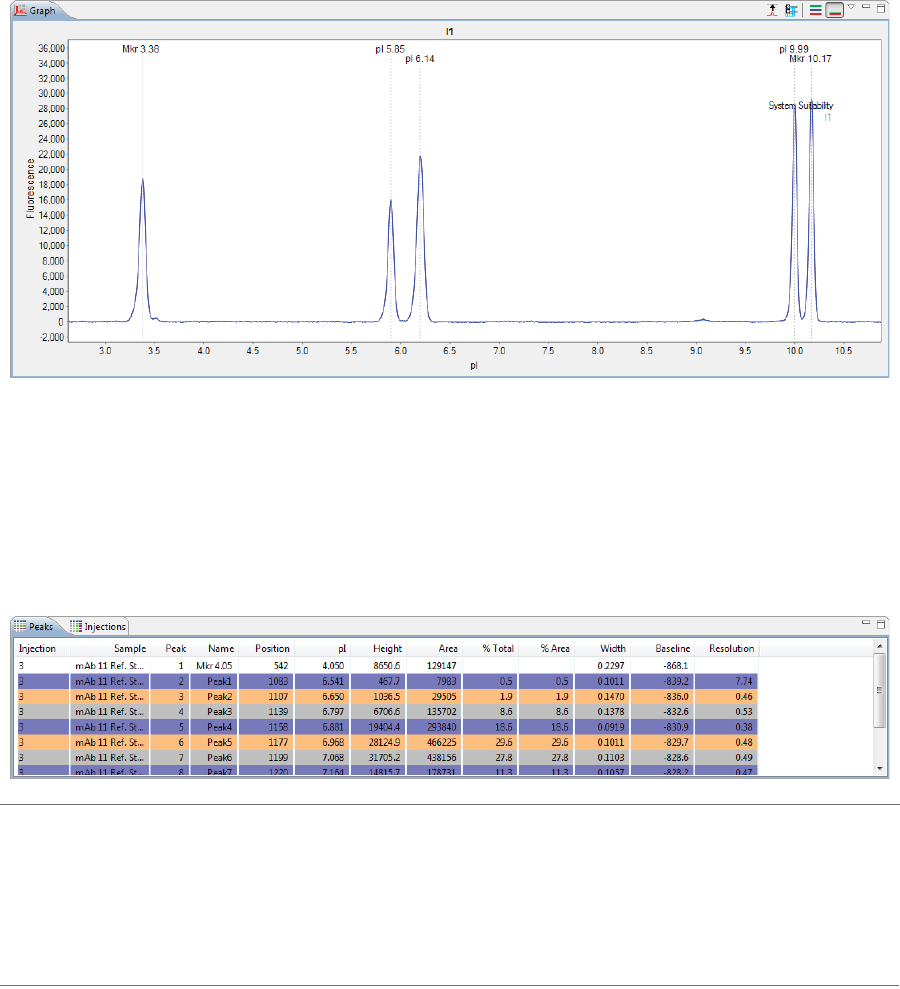Select the Mkr 4.05 row name cell
Image resolution: width=900 pixels, height=989 pixels.
(214, 665)
